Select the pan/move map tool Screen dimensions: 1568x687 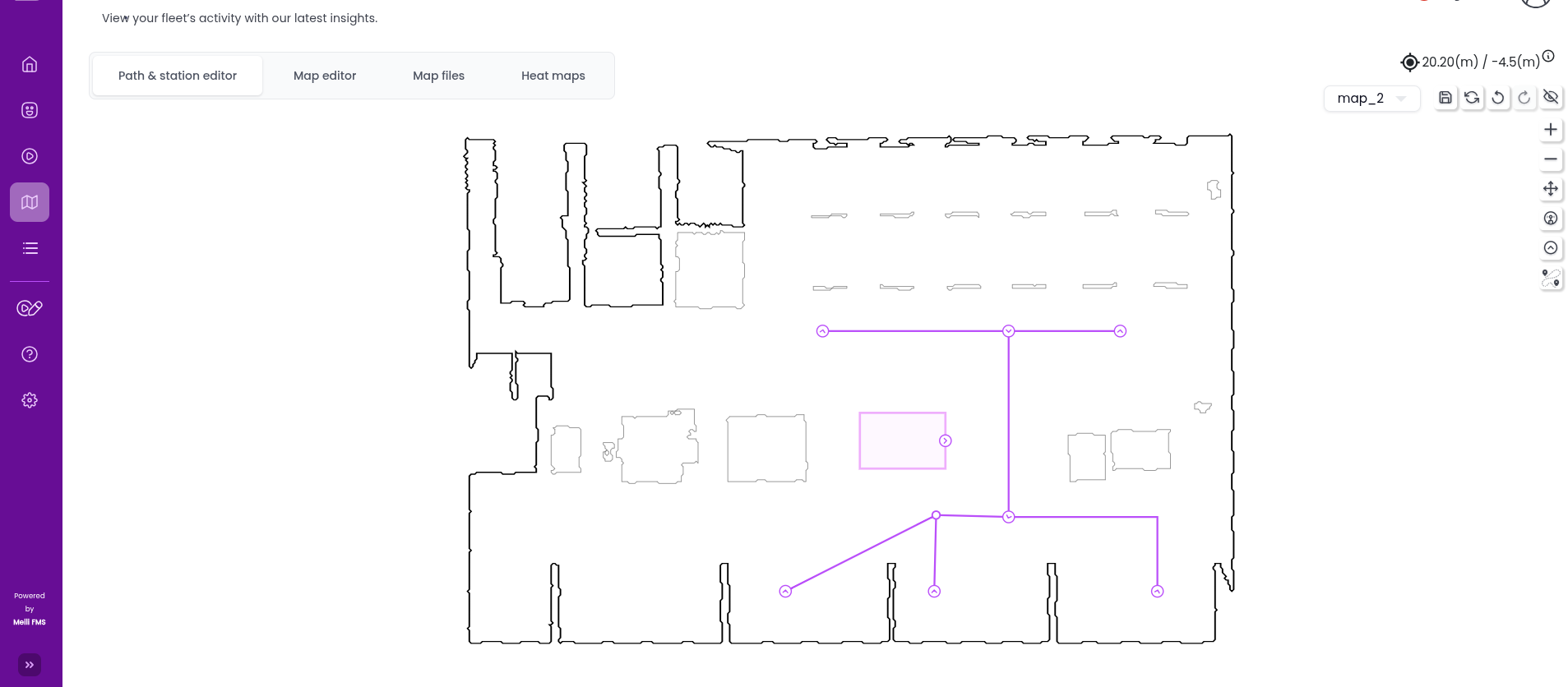[x=1551, y=189]
